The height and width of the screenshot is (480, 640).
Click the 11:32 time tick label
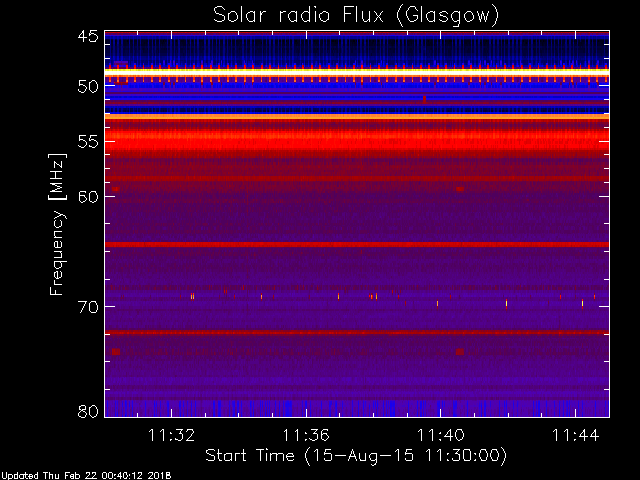tap(171, 435)
